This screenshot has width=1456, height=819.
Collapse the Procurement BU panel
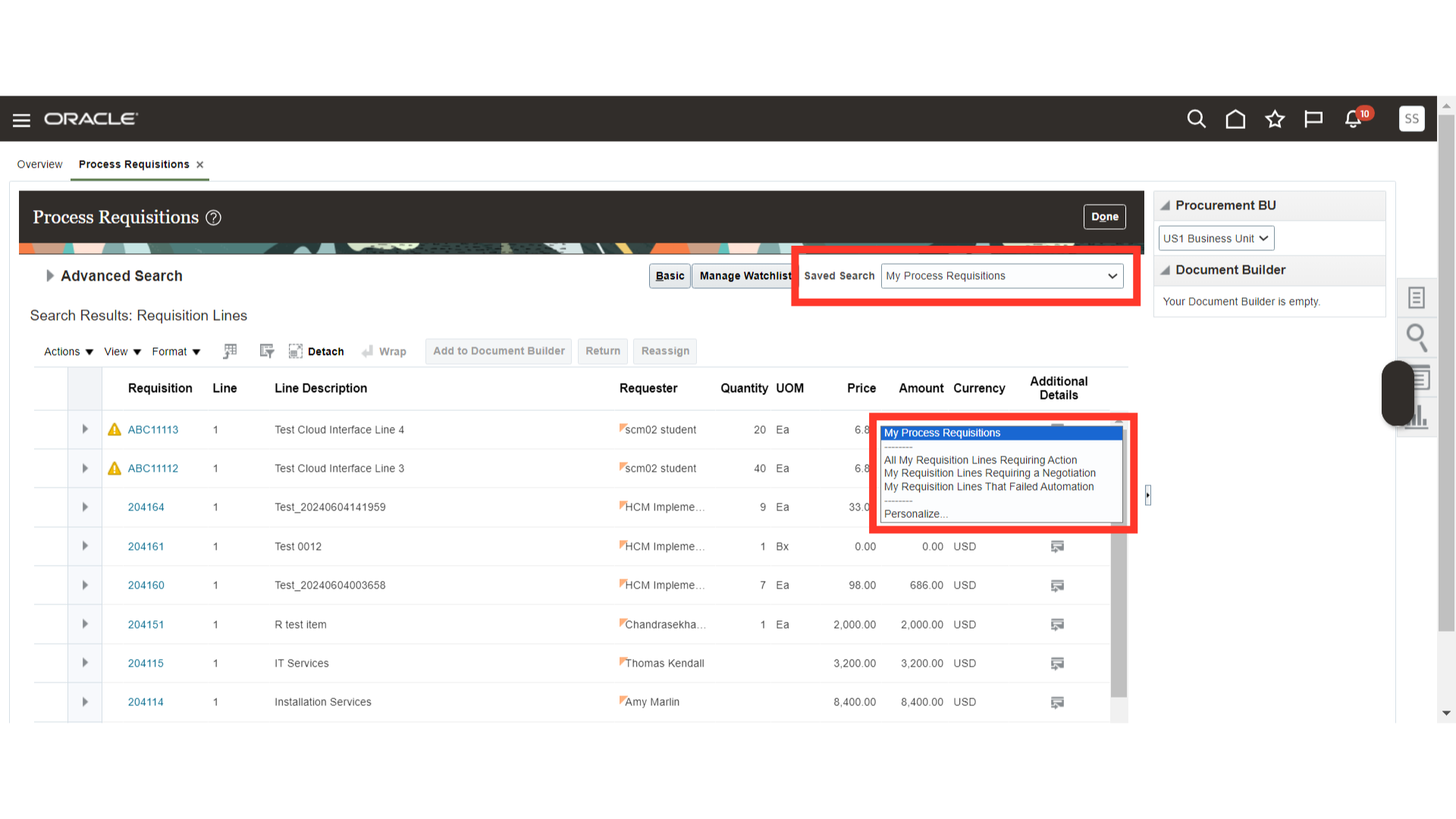point(1165,206)
